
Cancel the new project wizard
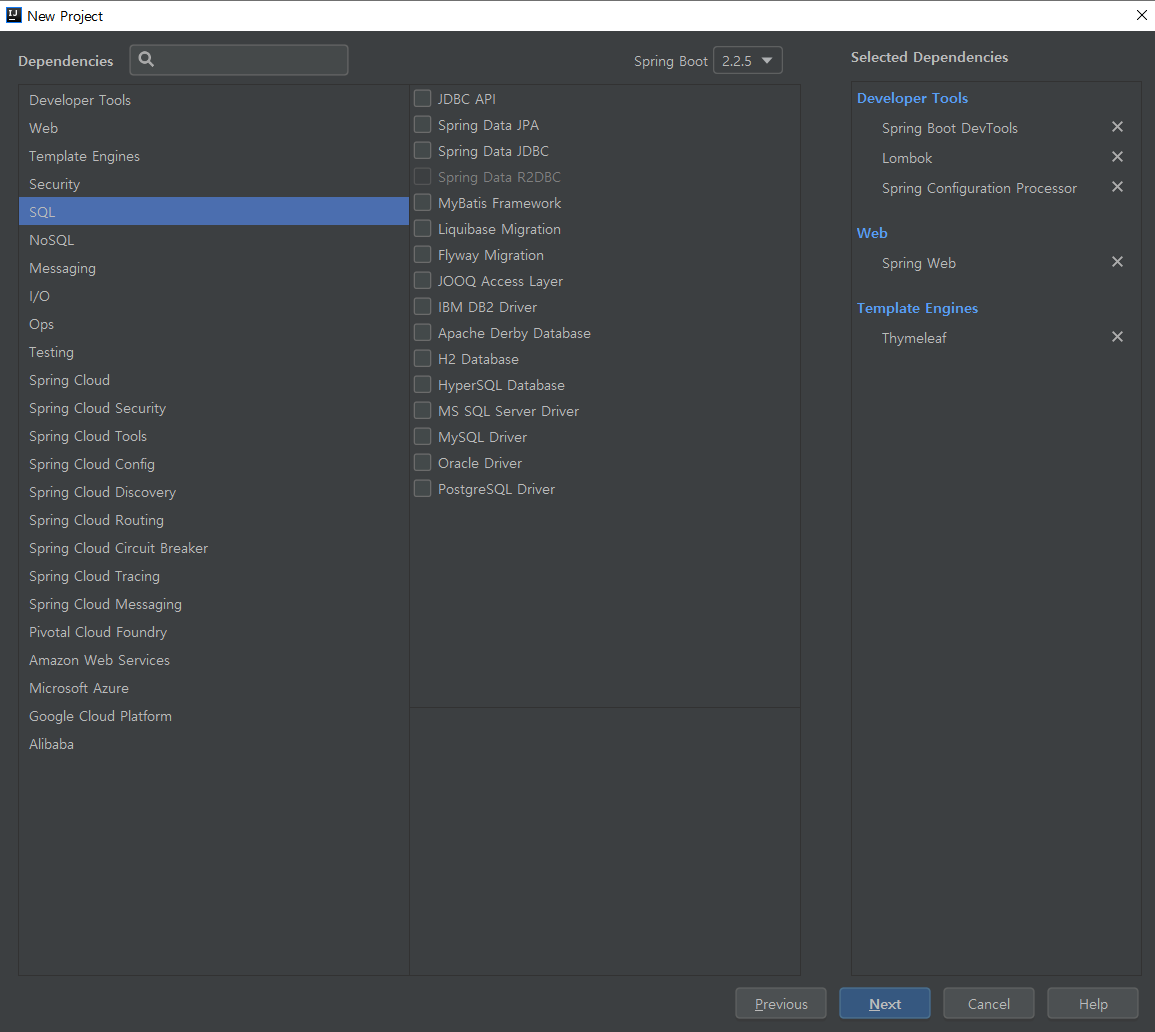click(x=989, y=1003)
